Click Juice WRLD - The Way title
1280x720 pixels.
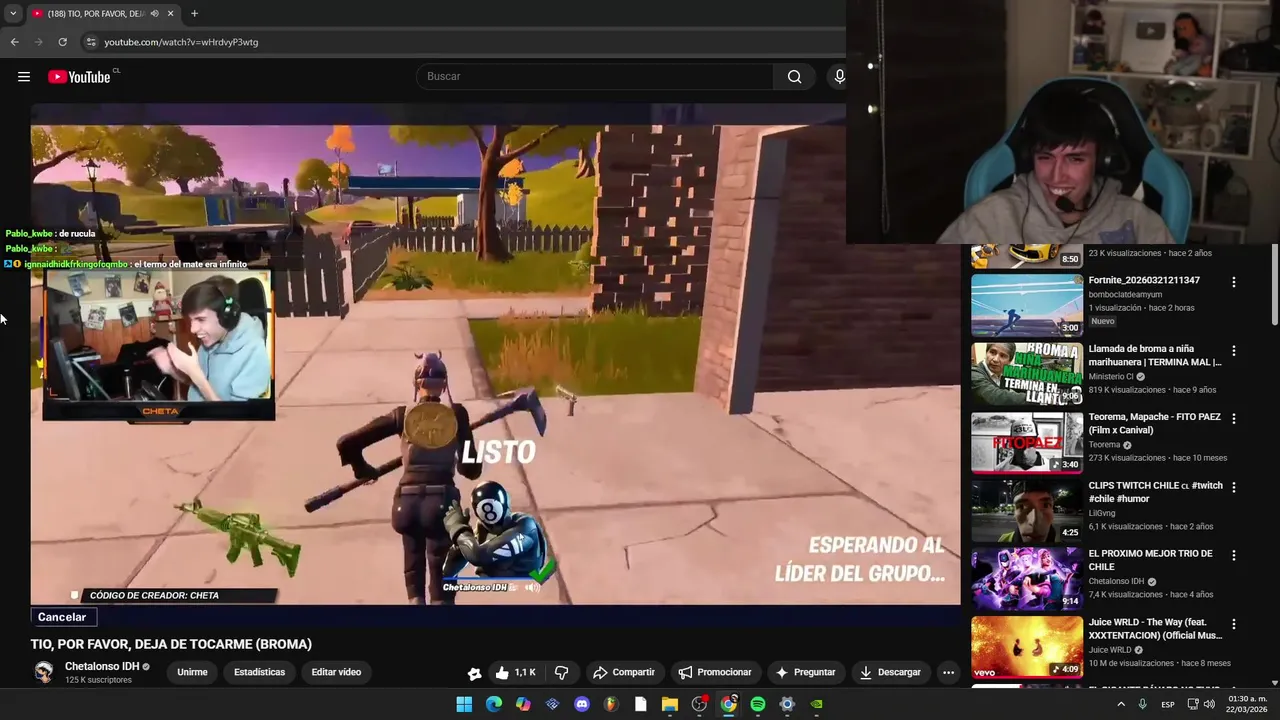[1155, 629]
